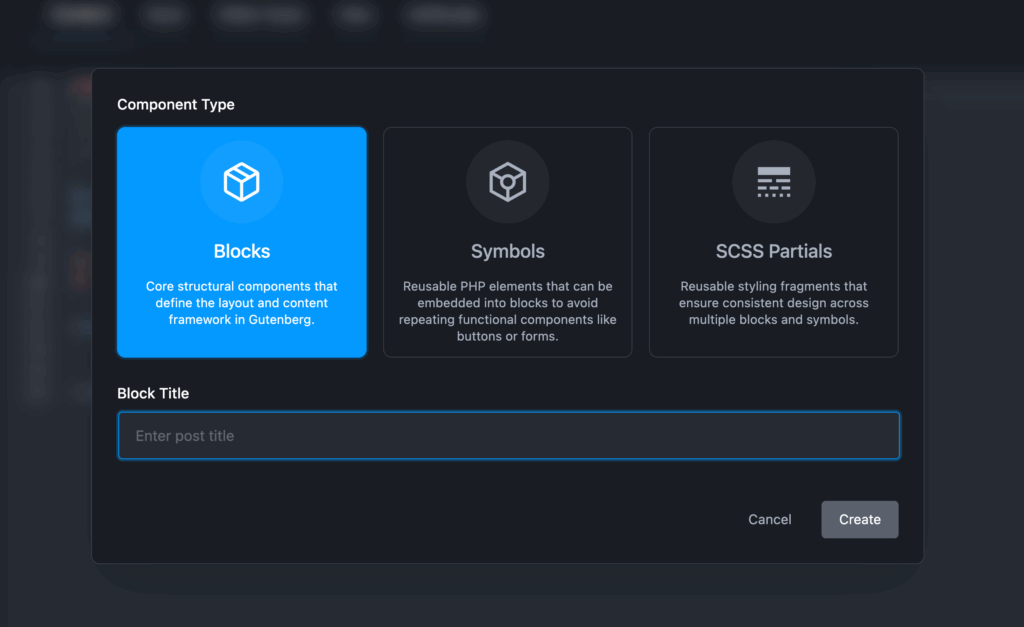
Task: Click the Symbols hexagon icon
Action: [x=507, y=182]
